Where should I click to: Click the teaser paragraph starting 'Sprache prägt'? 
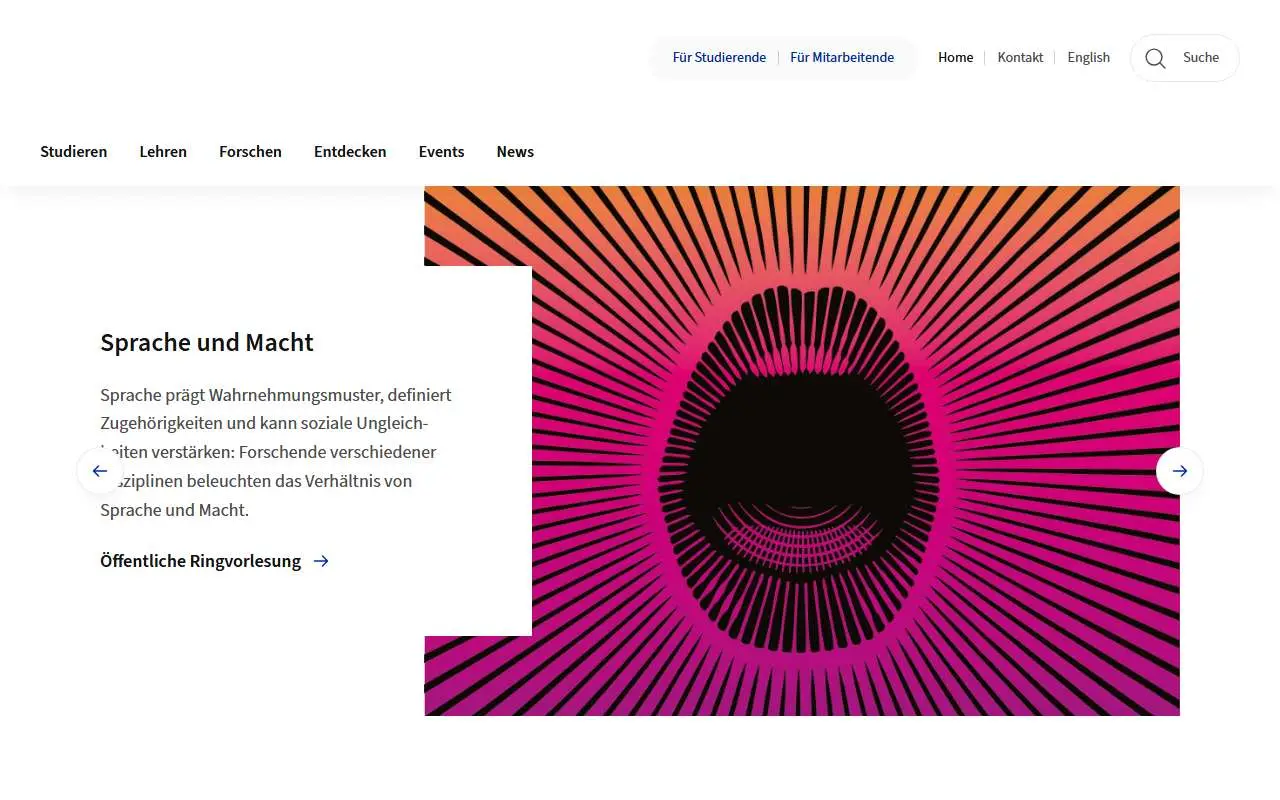click(x=276, y=452)
